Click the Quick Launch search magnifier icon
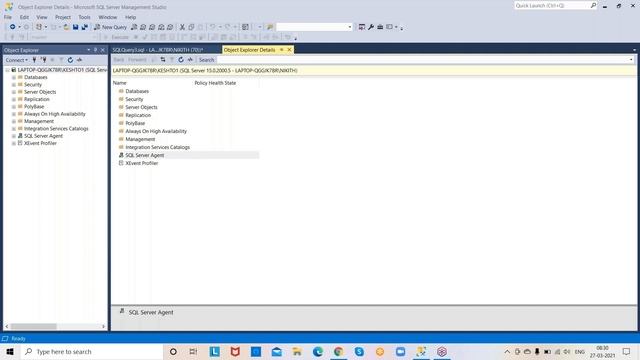640x360 pixels. 593,5
